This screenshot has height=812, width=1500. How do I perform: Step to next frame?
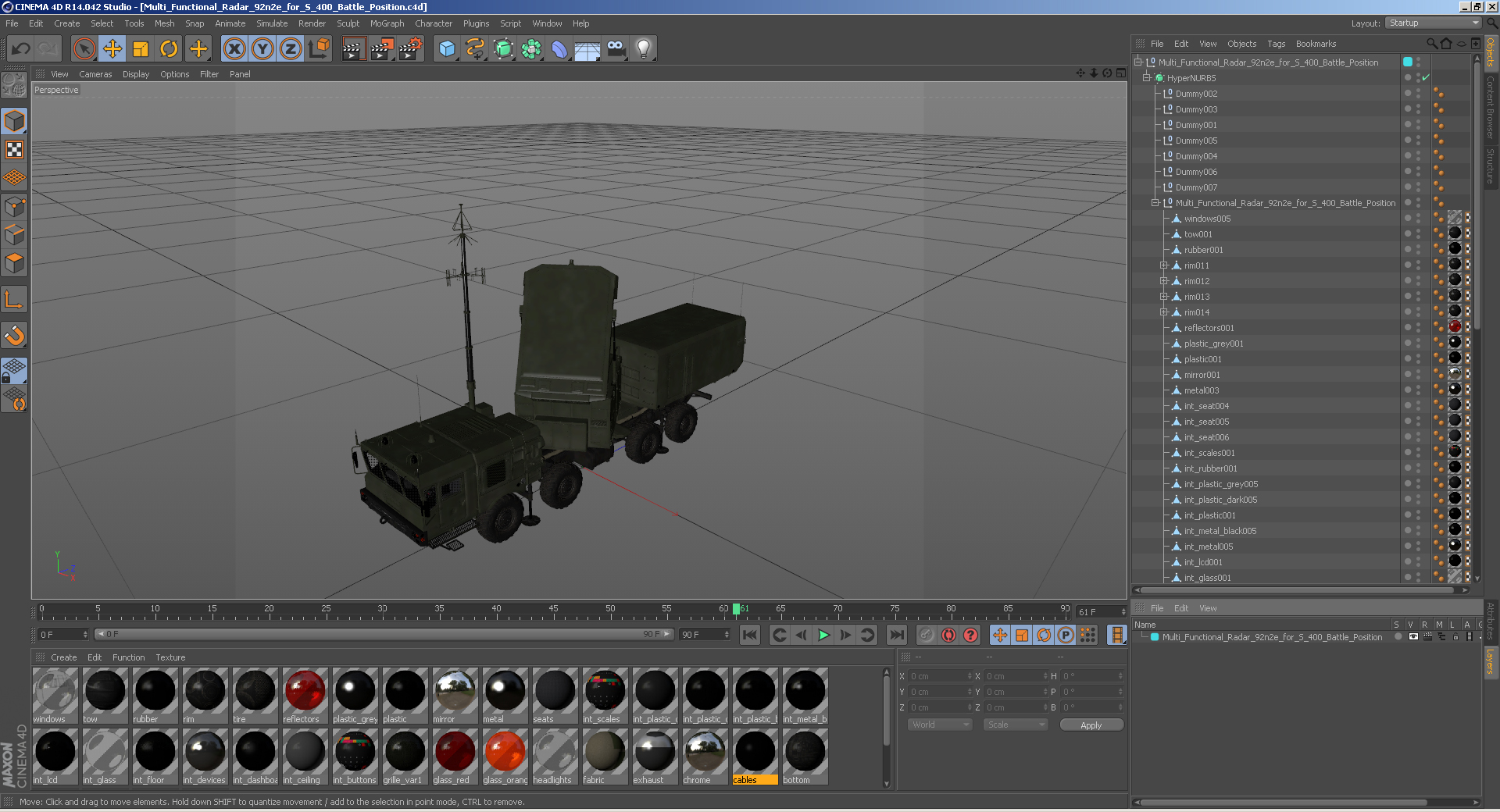(x=845, y=635)
